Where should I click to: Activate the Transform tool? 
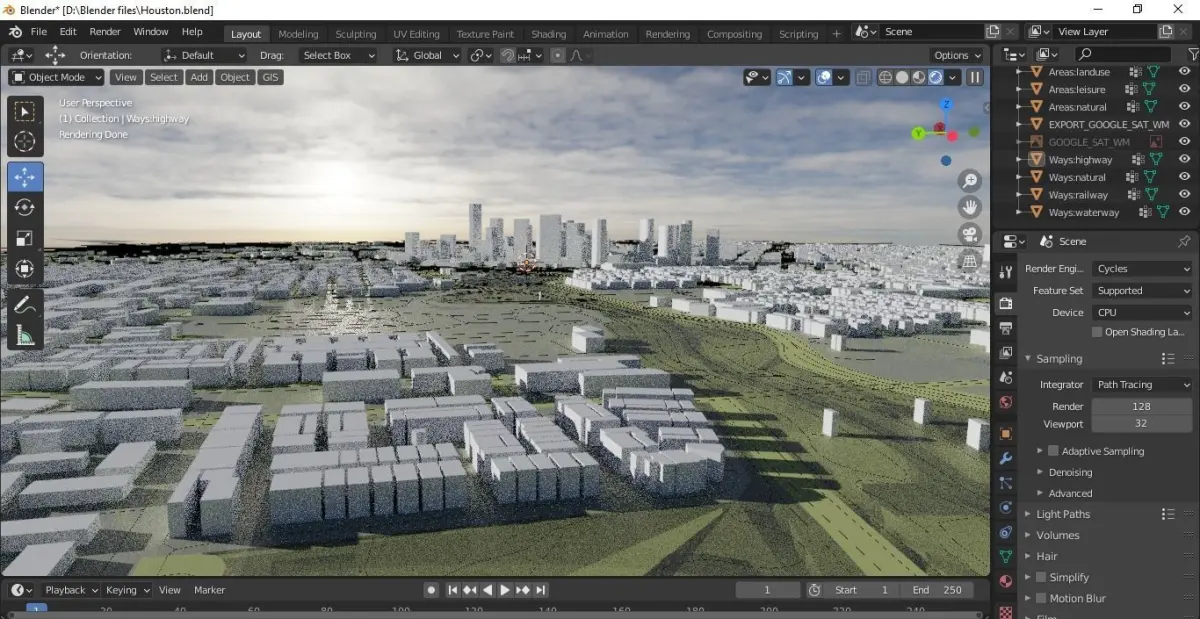click(25, 268)
